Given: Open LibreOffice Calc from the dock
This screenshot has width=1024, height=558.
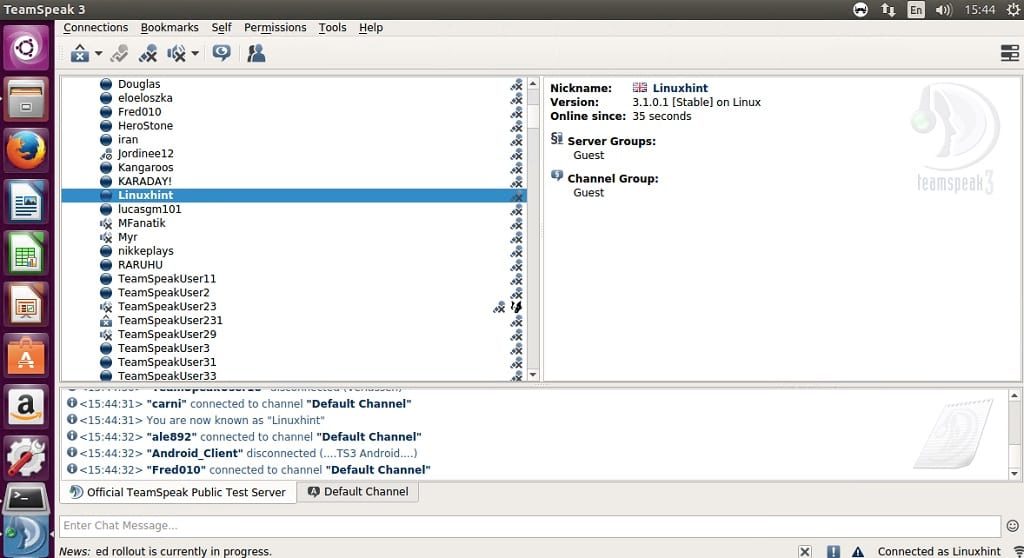Looking at the screenshot, I should 26,254.
